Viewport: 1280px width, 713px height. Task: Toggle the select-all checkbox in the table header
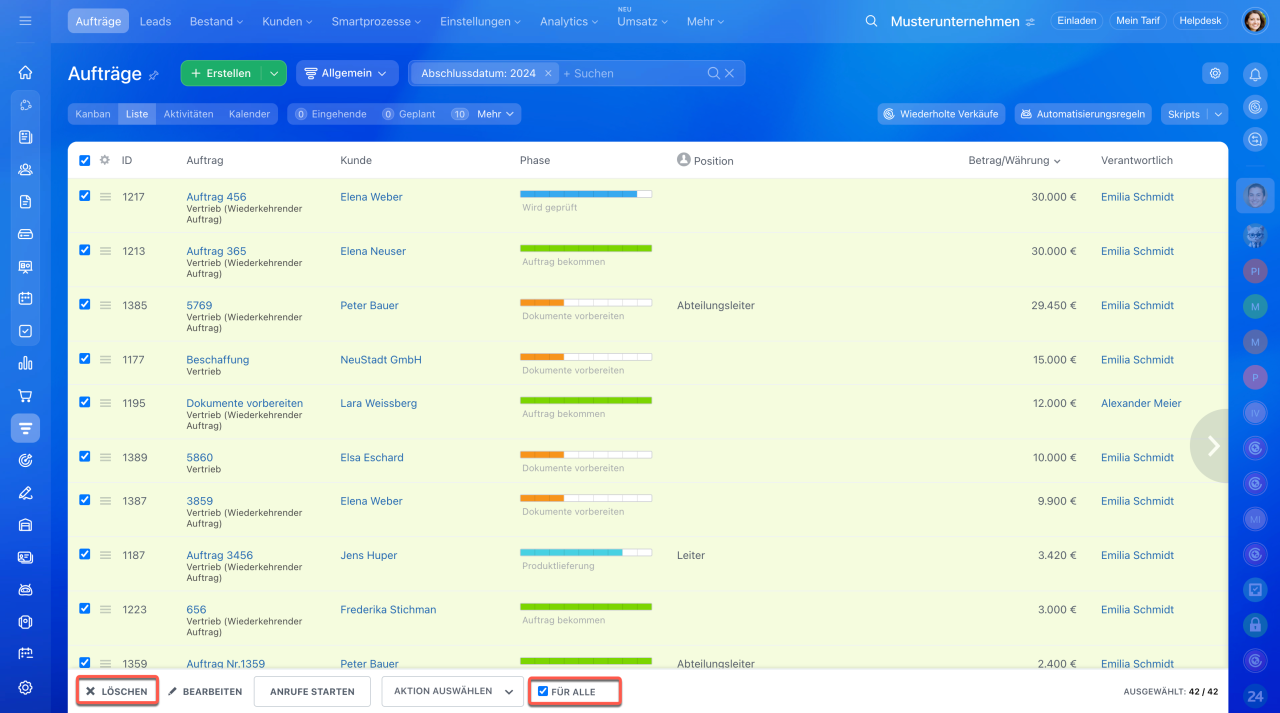(84, 160)
